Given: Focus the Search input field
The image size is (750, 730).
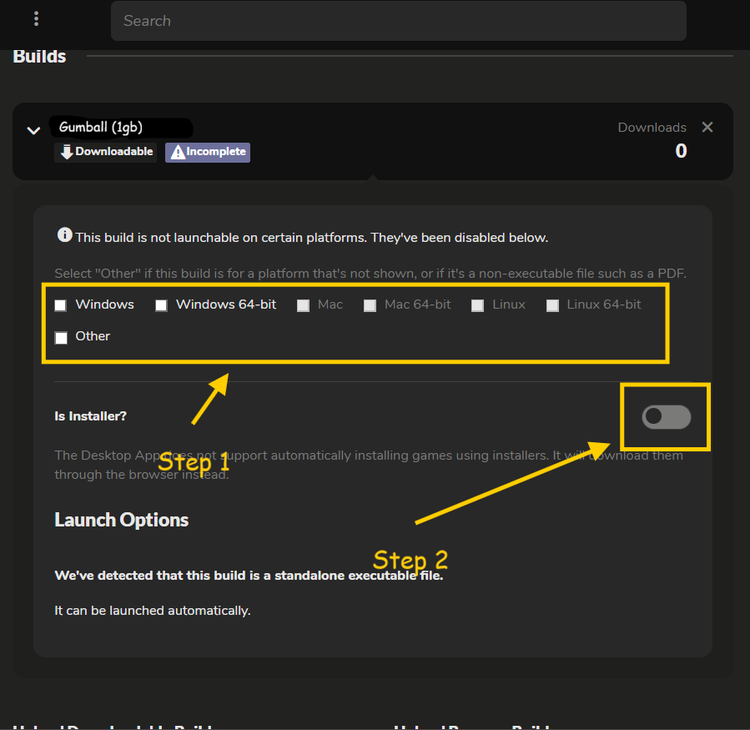Looking at the screenshot, I should click(x=398, y=21).
